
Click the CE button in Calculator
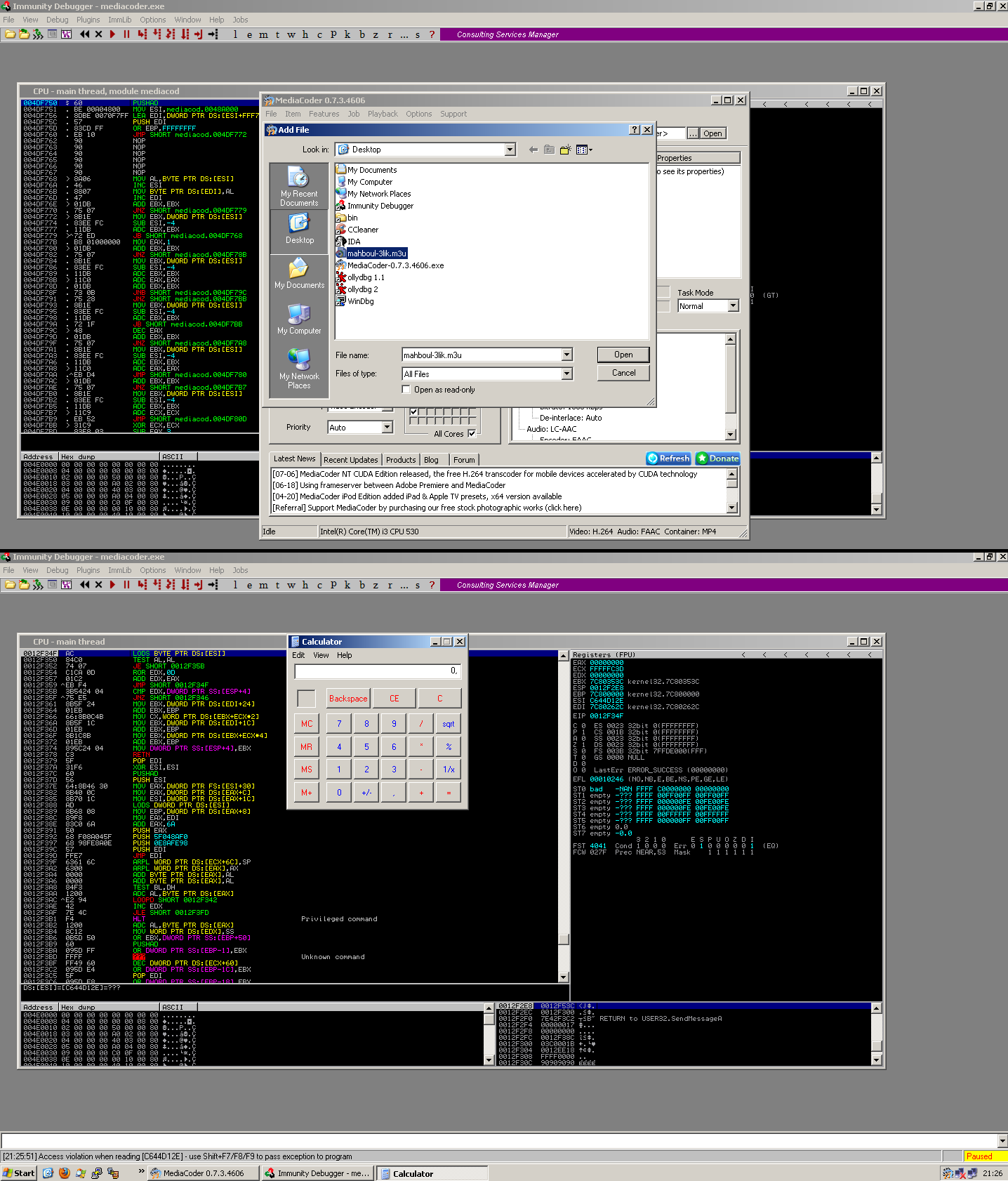point(394,699)
